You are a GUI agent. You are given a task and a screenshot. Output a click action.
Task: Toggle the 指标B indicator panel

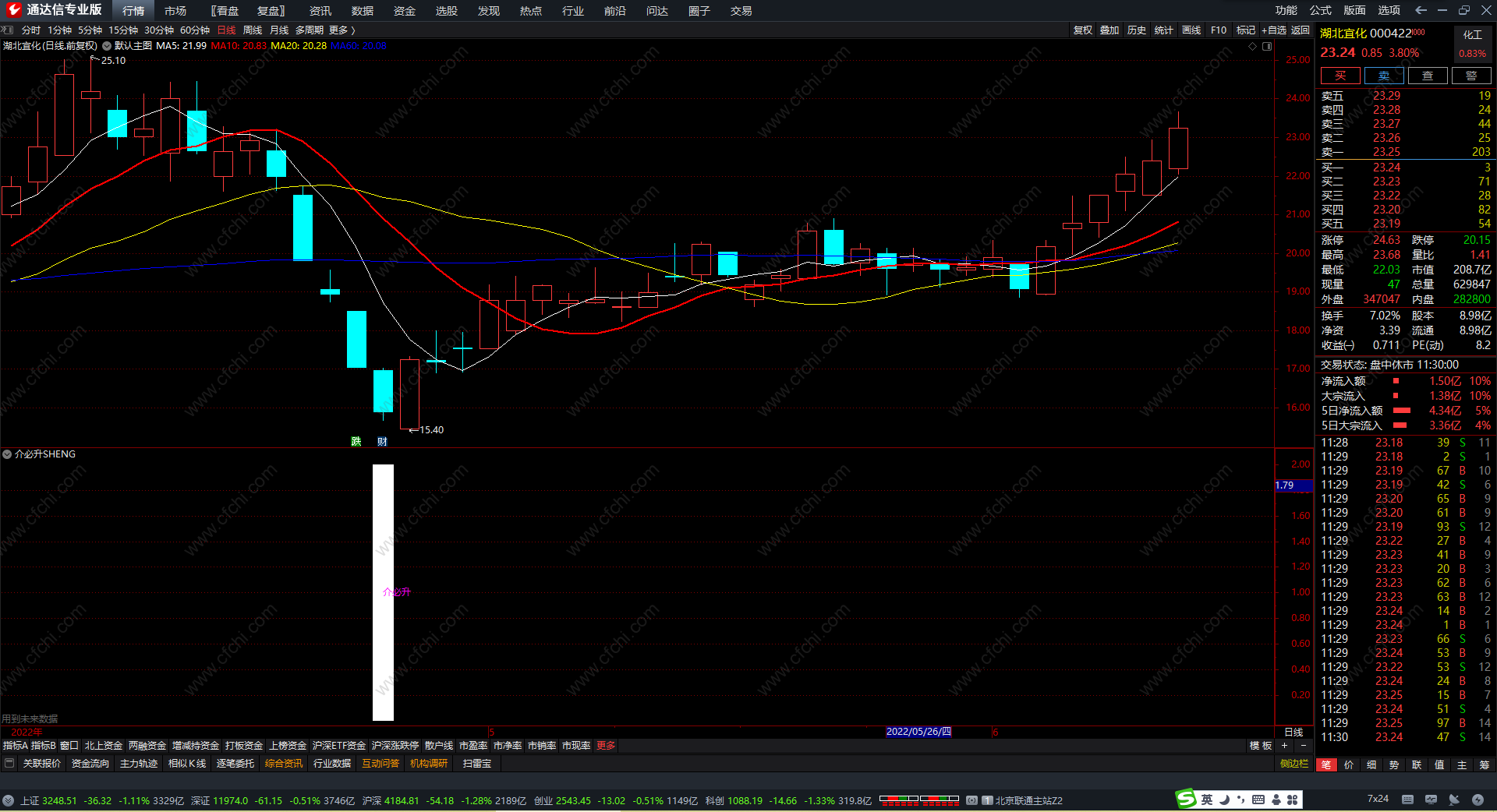tap(44, 746)
